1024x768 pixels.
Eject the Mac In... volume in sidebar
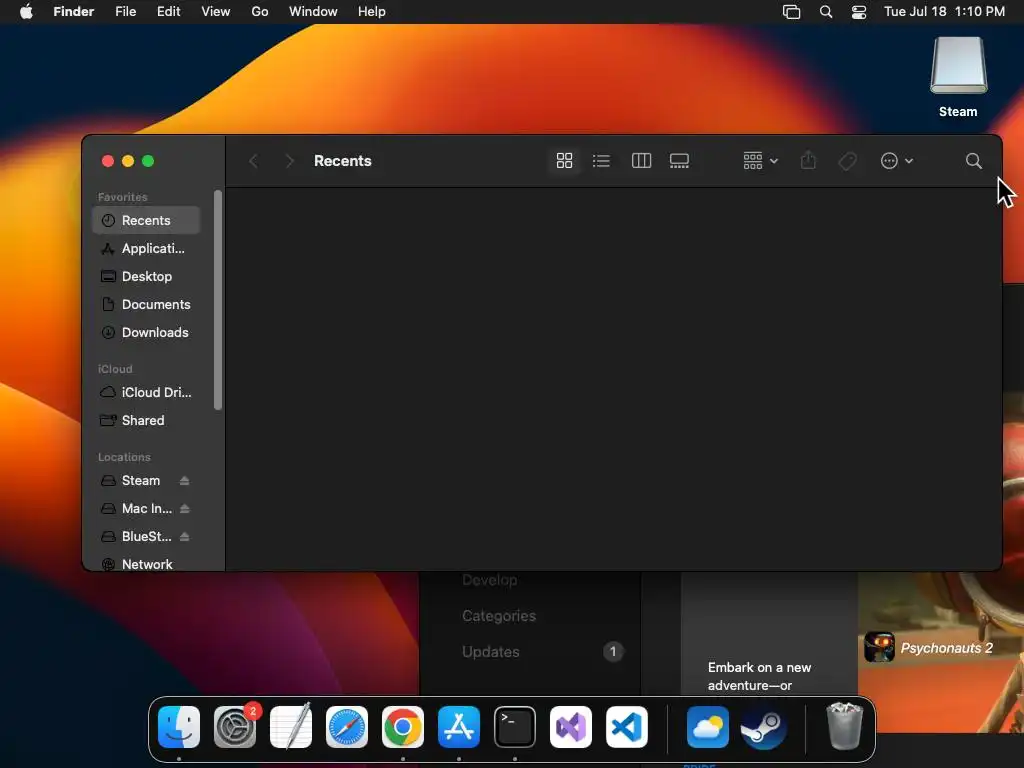tap(185, 509)
